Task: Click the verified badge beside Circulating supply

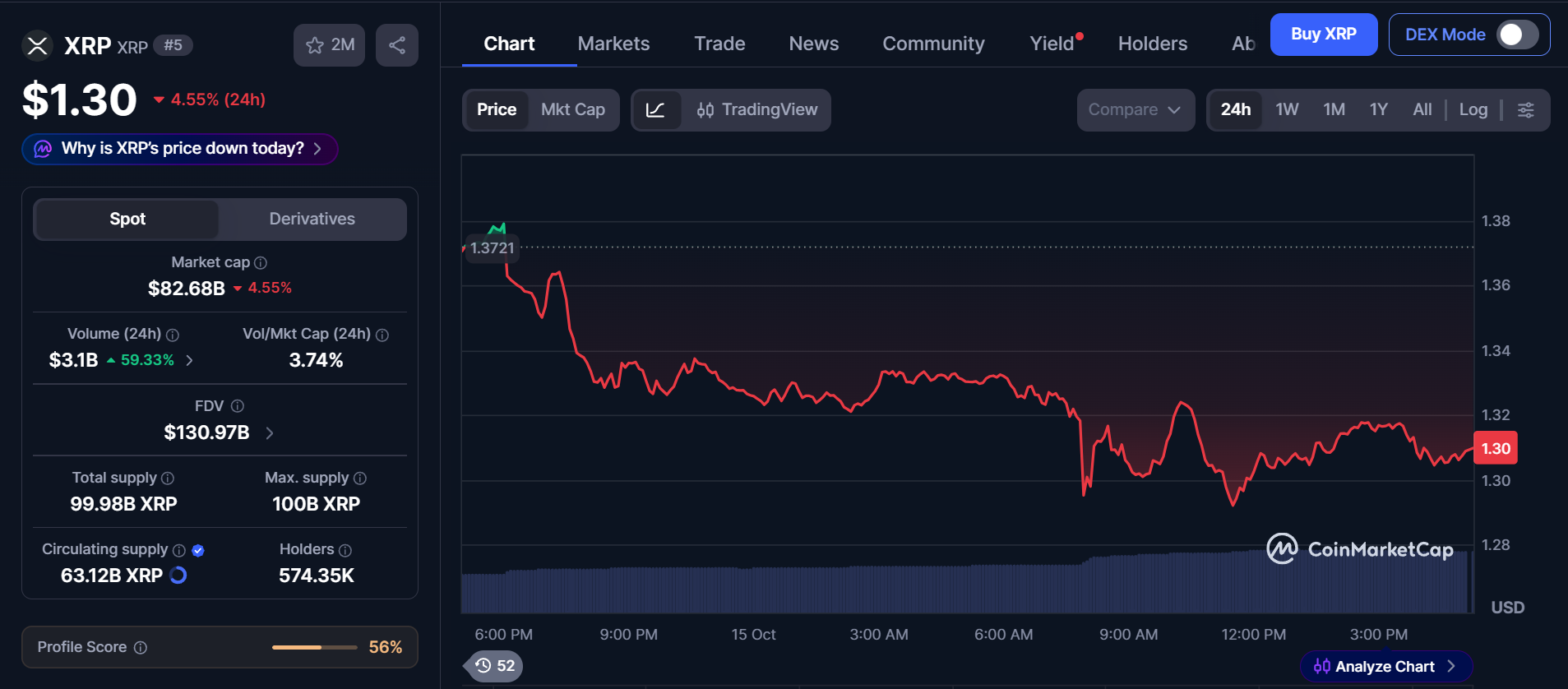Action: (x=198, y=550)
